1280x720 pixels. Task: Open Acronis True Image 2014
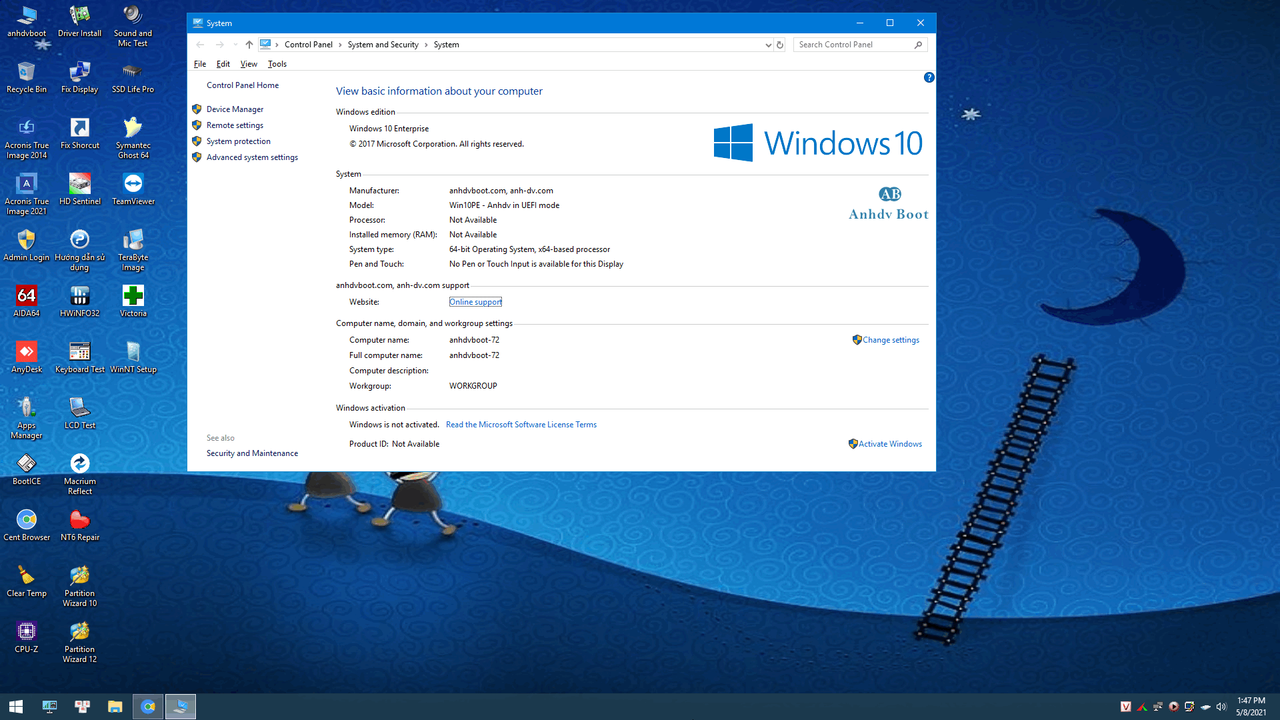(26, 138)
